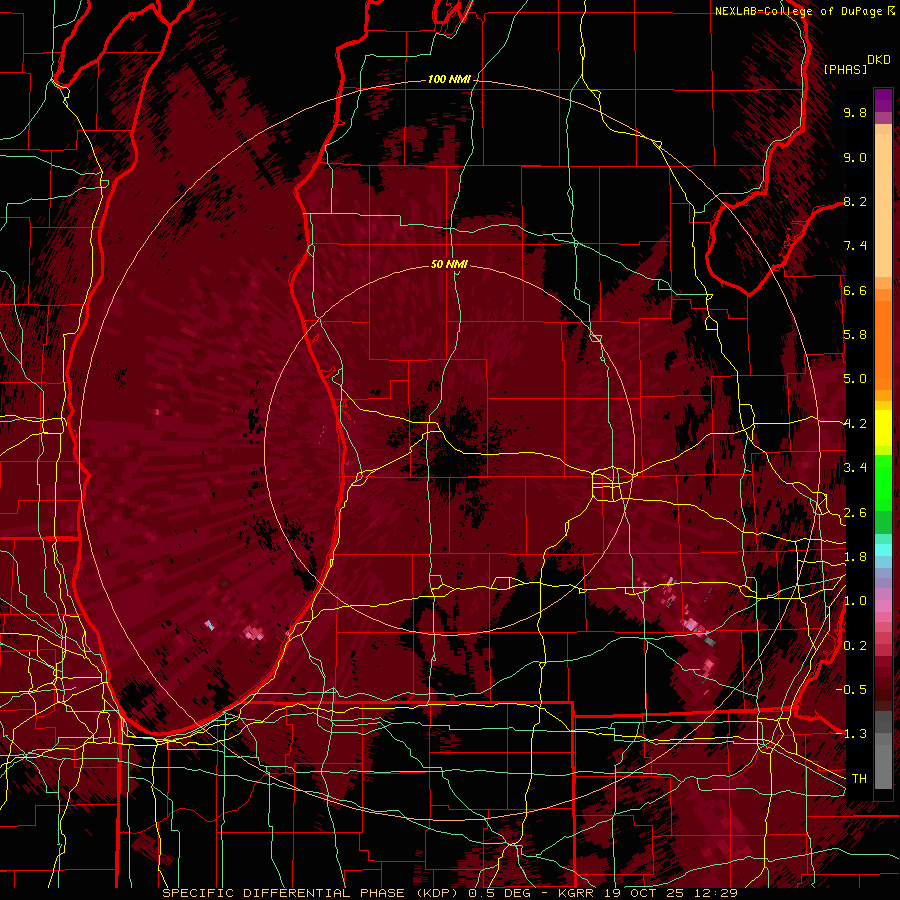Click the -1.3 legend value

pyautogui.click(x=852, y=734)
